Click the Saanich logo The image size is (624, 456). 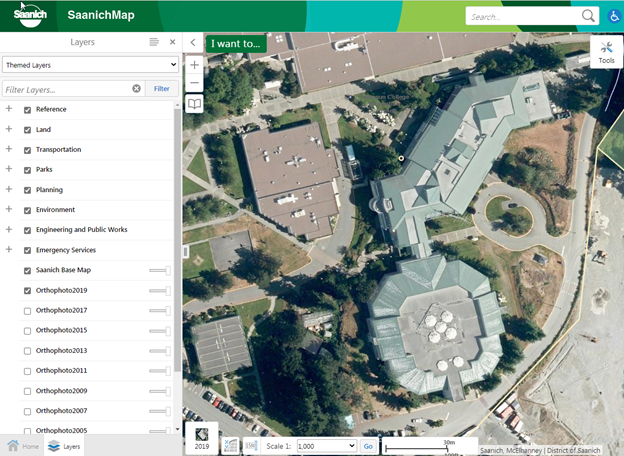coord(30,16)
